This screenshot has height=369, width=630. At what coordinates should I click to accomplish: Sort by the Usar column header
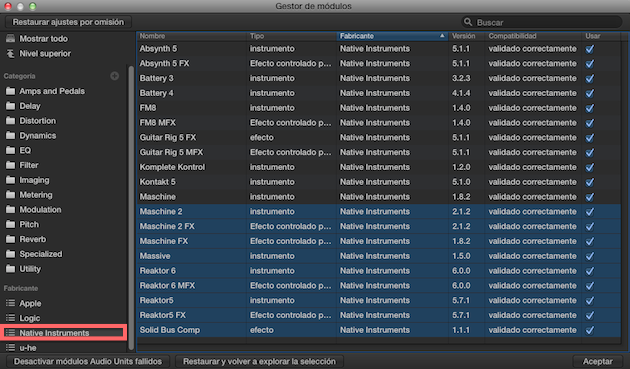coord(601,36)
